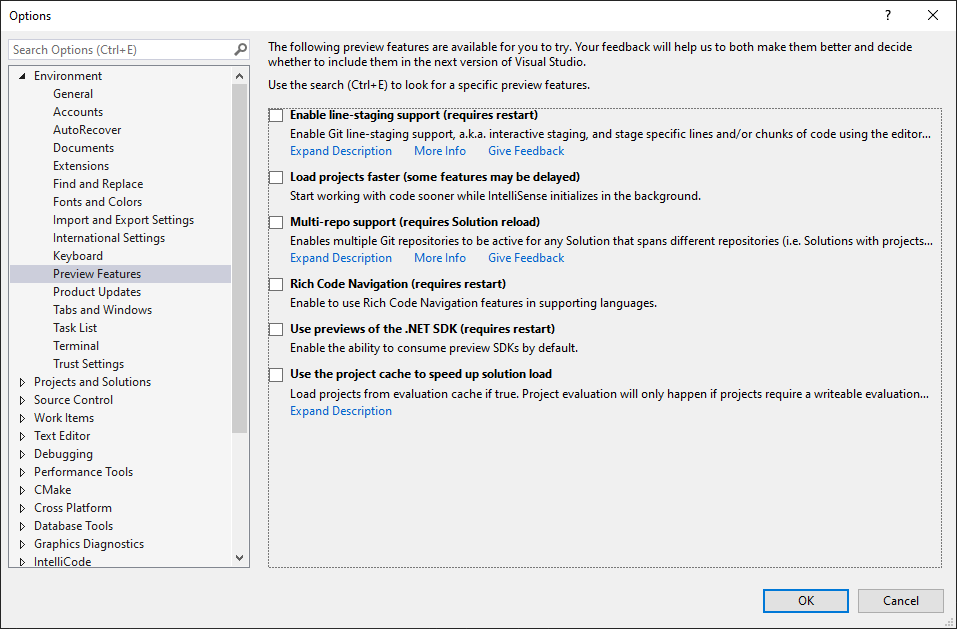Expand the Performance Tools node arrow
The height and width of the screenshot is (629, 957).
click(23, 472)
